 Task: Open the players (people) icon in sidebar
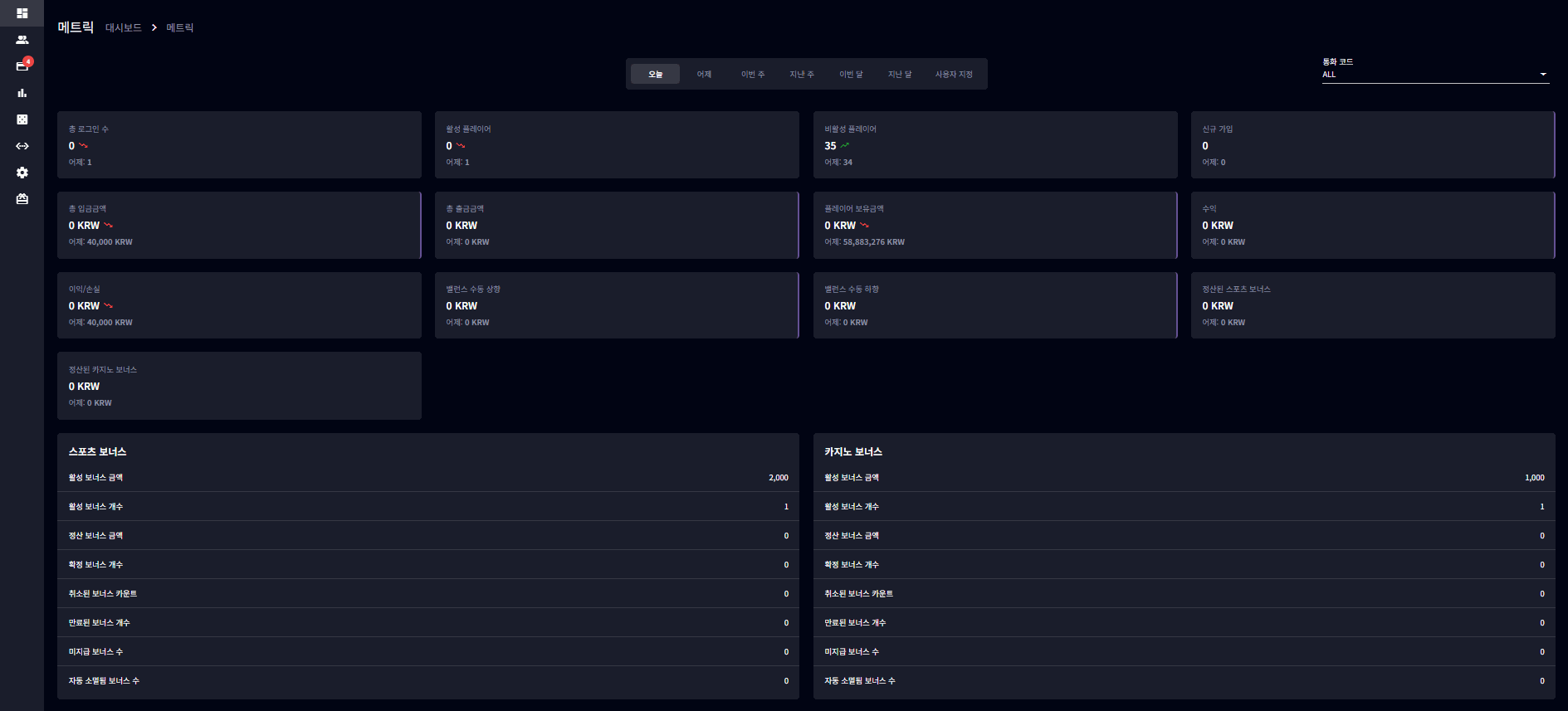click(22, 40)
